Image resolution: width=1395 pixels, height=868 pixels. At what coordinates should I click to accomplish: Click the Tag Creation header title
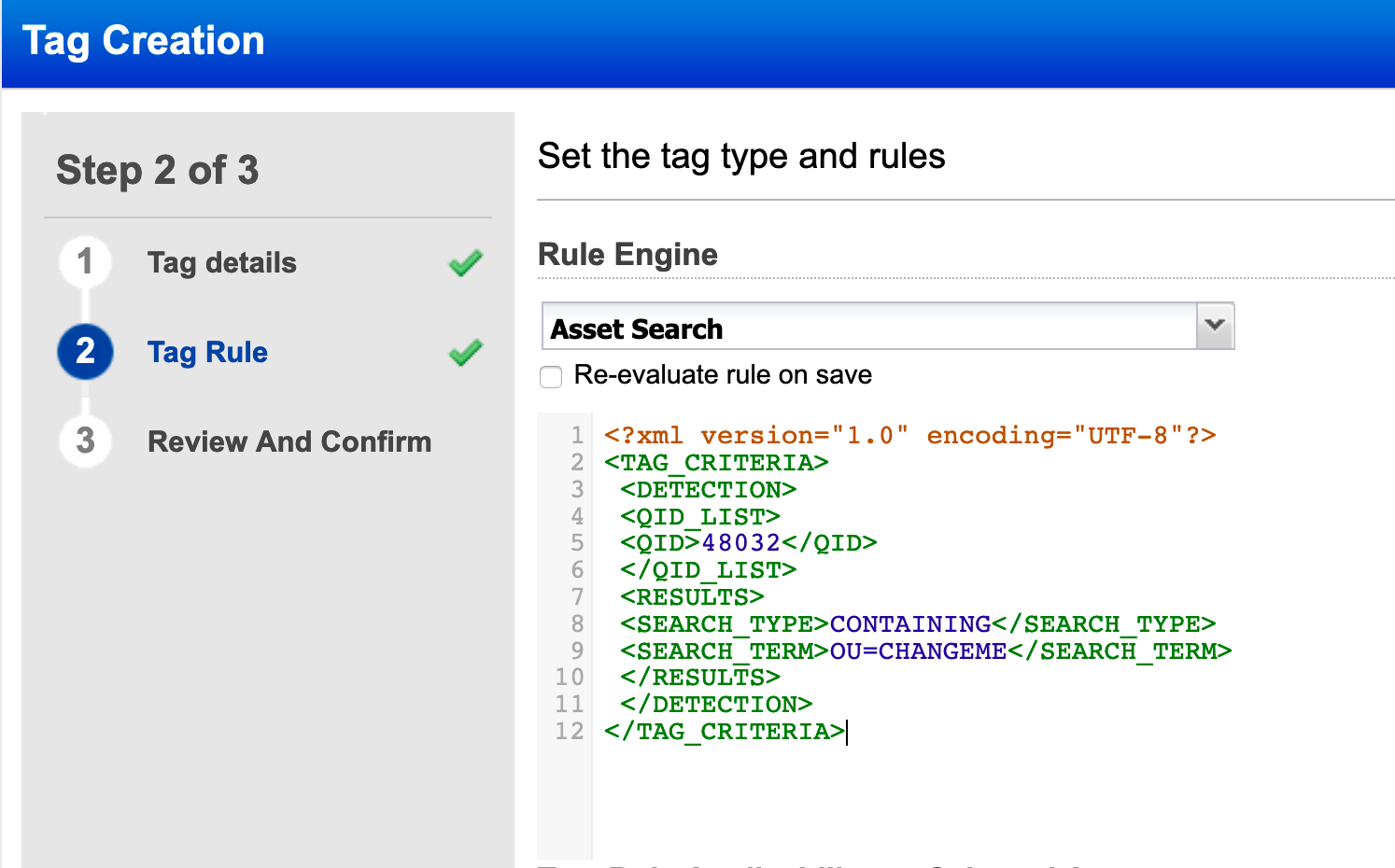point(143,41)
